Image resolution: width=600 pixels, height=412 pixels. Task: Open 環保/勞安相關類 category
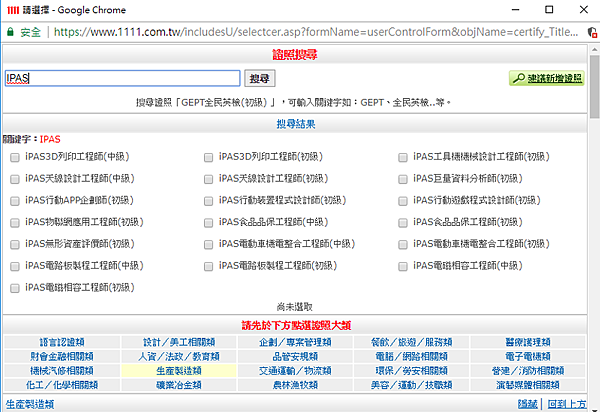pos(411,370)
